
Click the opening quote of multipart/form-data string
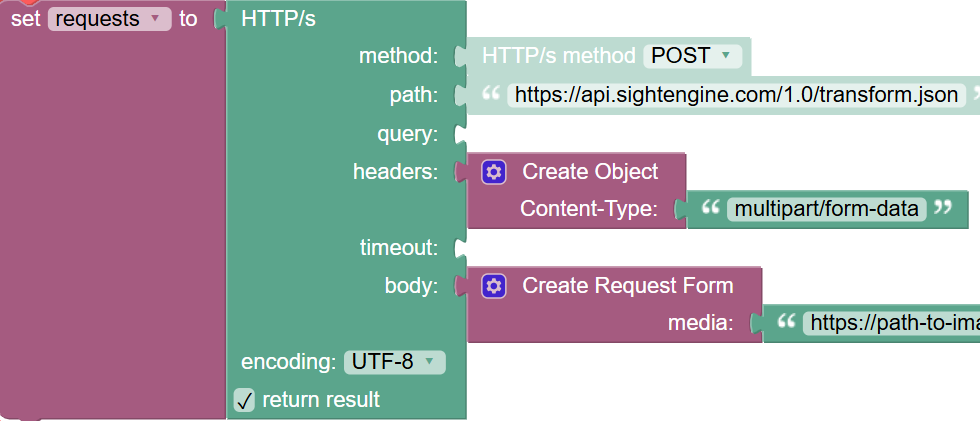click(711, 209)
